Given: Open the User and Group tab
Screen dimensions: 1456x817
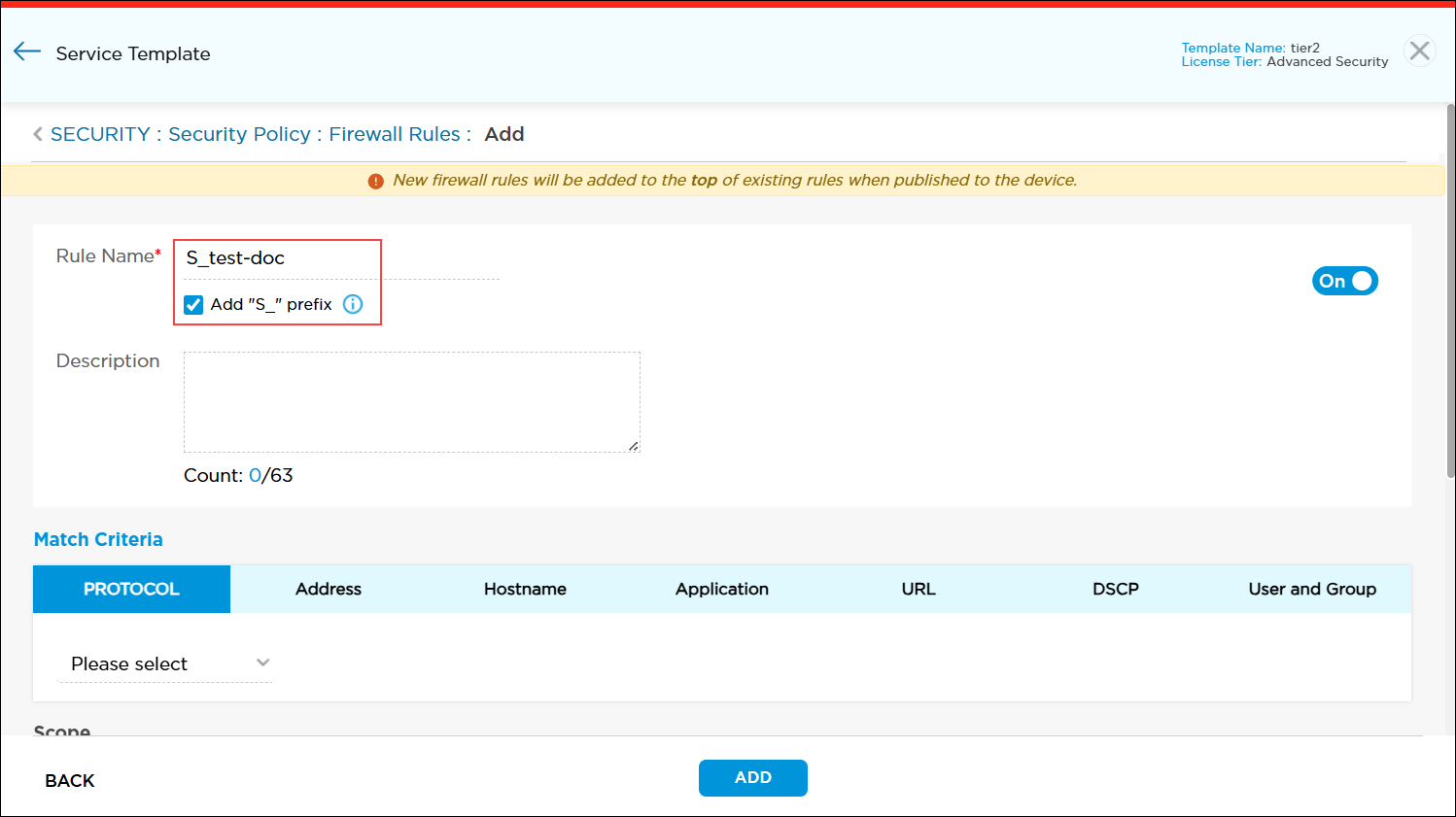Looking at the screenshot, I should (x=1312, y=589).
